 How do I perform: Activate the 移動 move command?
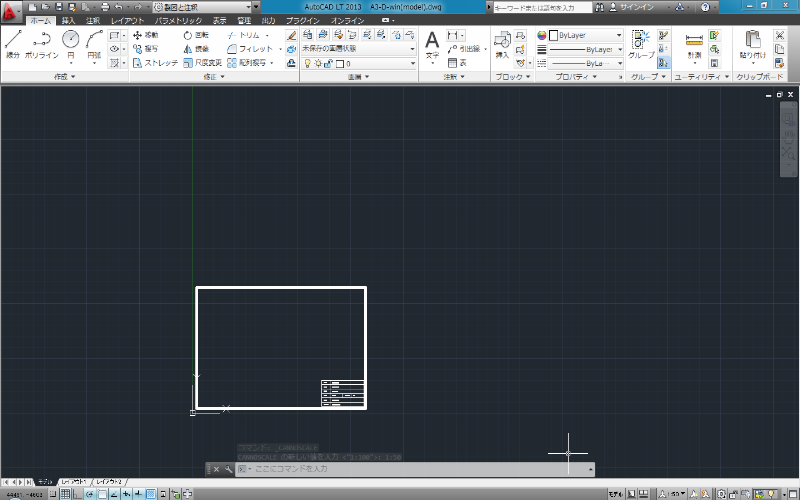(x=146, y=35)
